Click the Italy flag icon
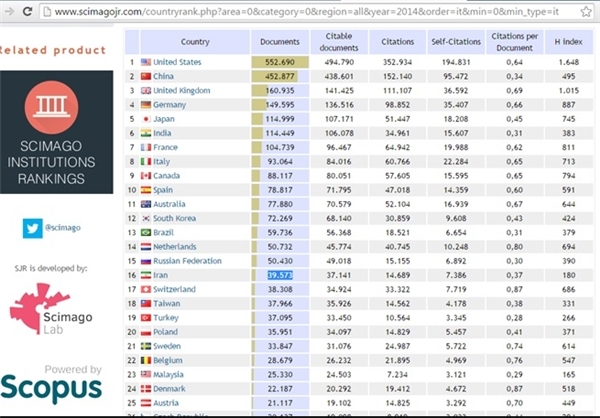 (x=146, y=162)
